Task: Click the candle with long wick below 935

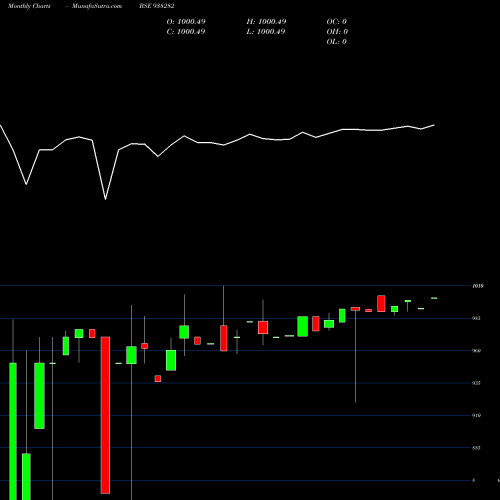Action: click(355, 355)
